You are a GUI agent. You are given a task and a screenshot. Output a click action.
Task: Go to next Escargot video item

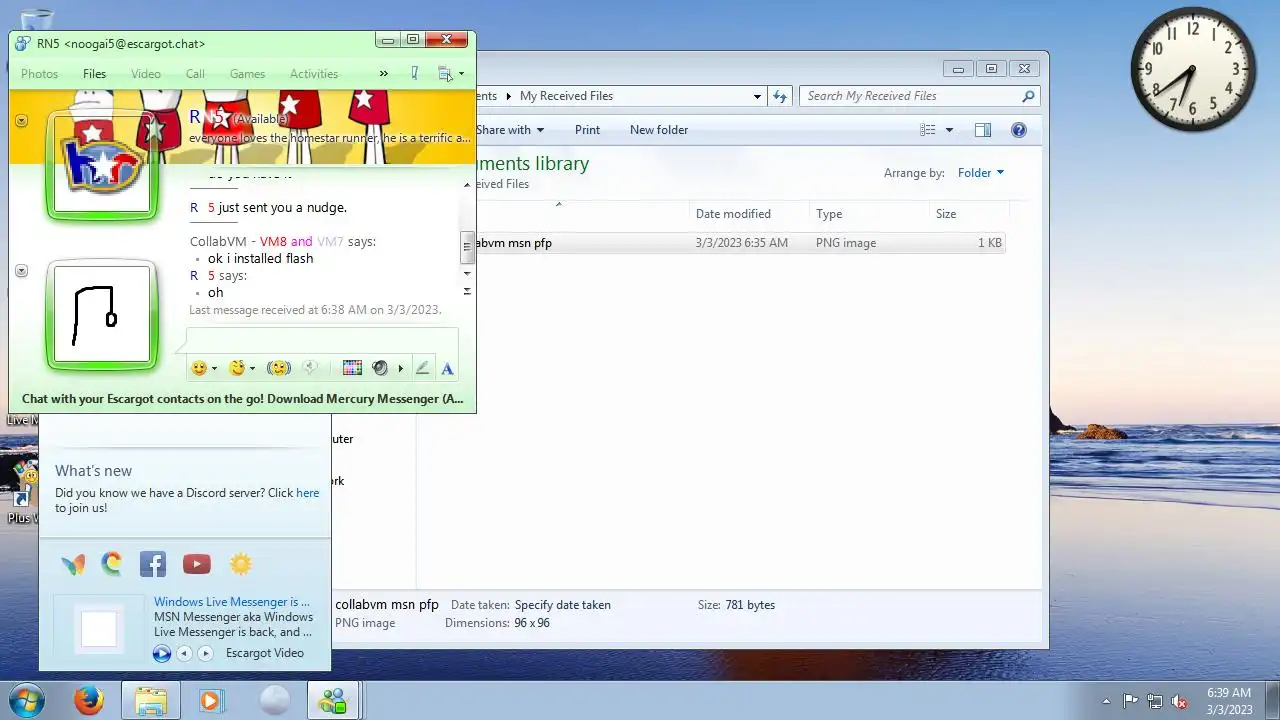pyautogui.click(x=205, y=654)
